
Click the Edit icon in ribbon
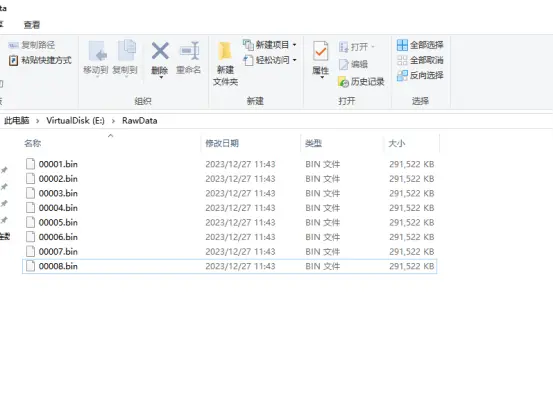click(x=343, y=64)
